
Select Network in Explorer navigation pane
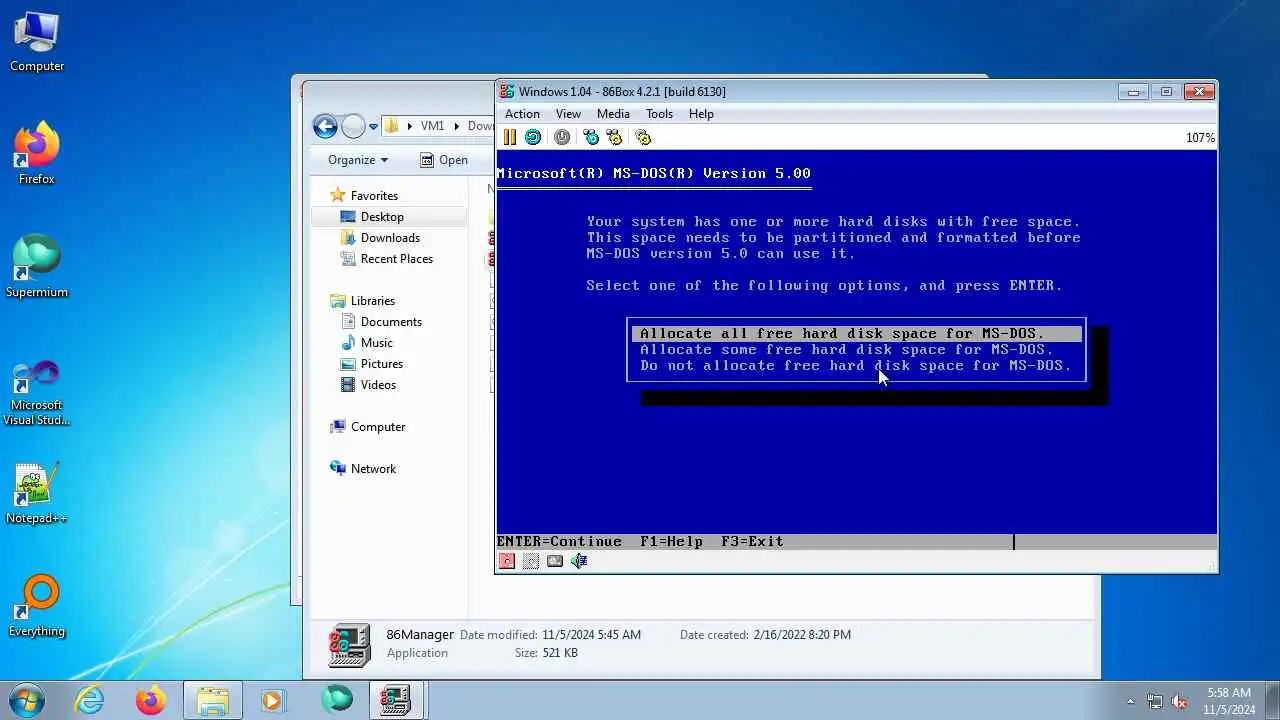click(x=373, y=469)
